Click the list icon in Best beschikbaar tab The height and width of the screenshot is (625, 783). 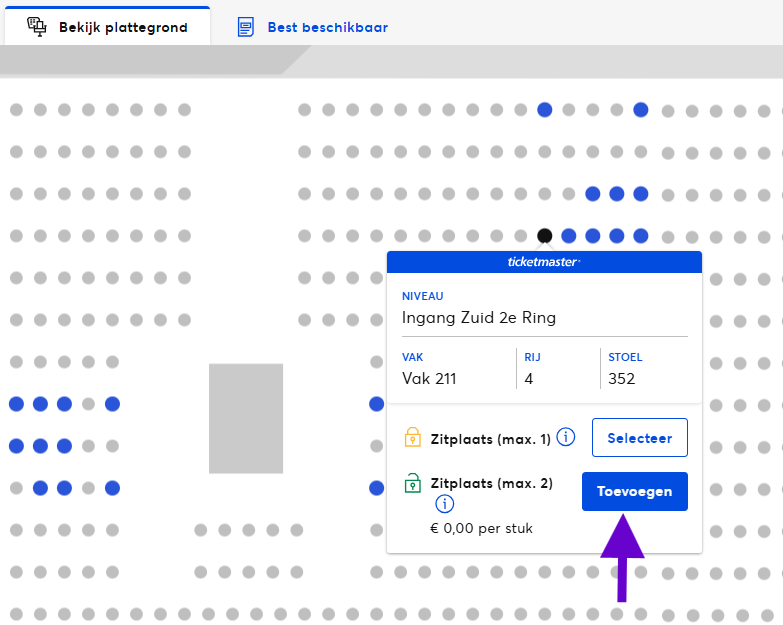tap(246, 27)
